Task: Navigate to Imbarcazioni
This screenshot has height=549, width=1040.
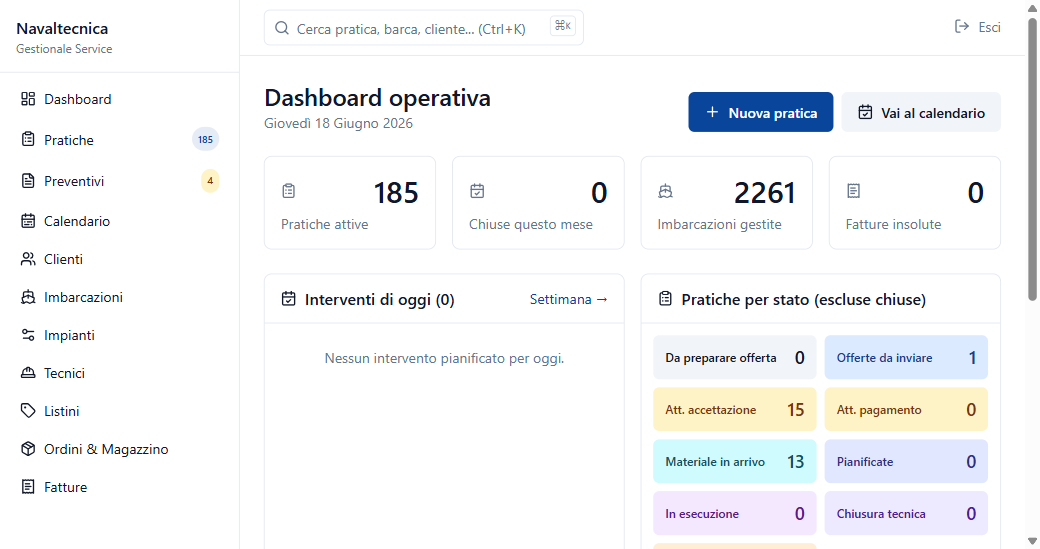Action: (x=120, y=297)
